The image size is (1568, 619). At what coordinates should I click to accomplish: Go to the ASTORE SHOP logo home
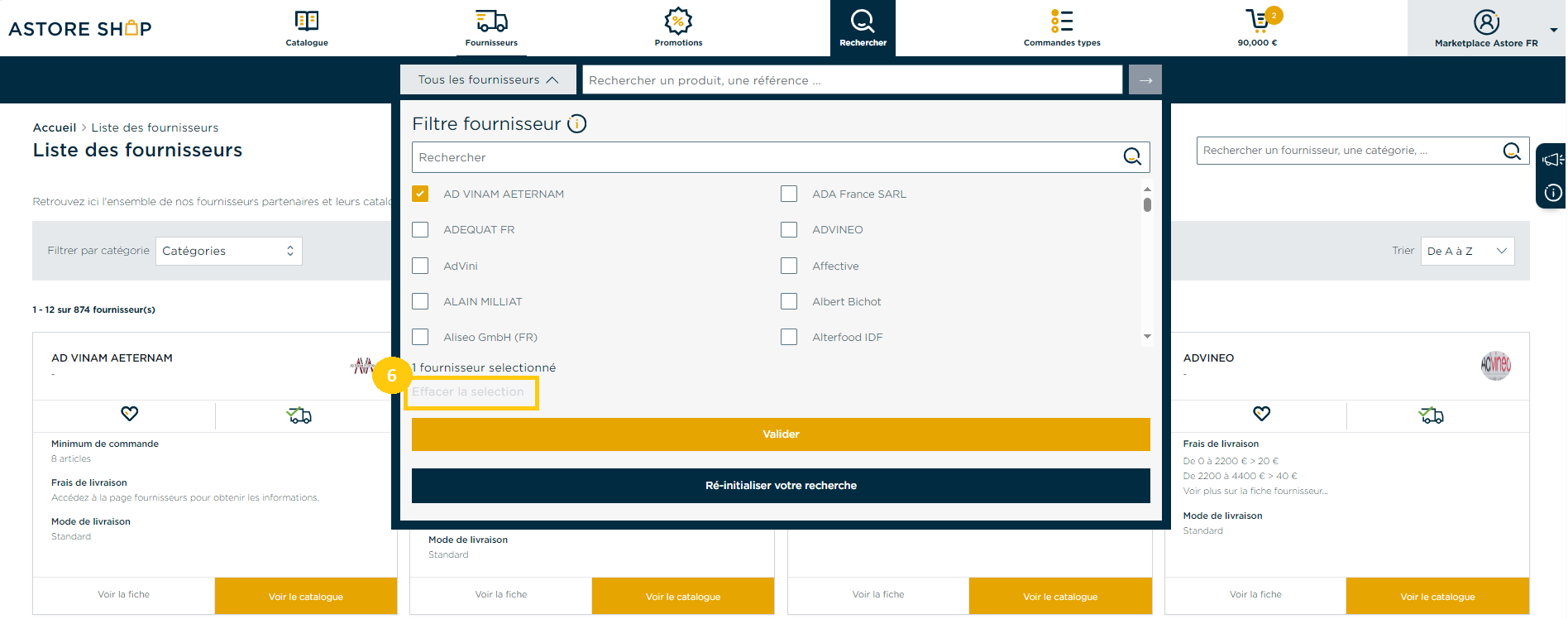click(80, 28)
